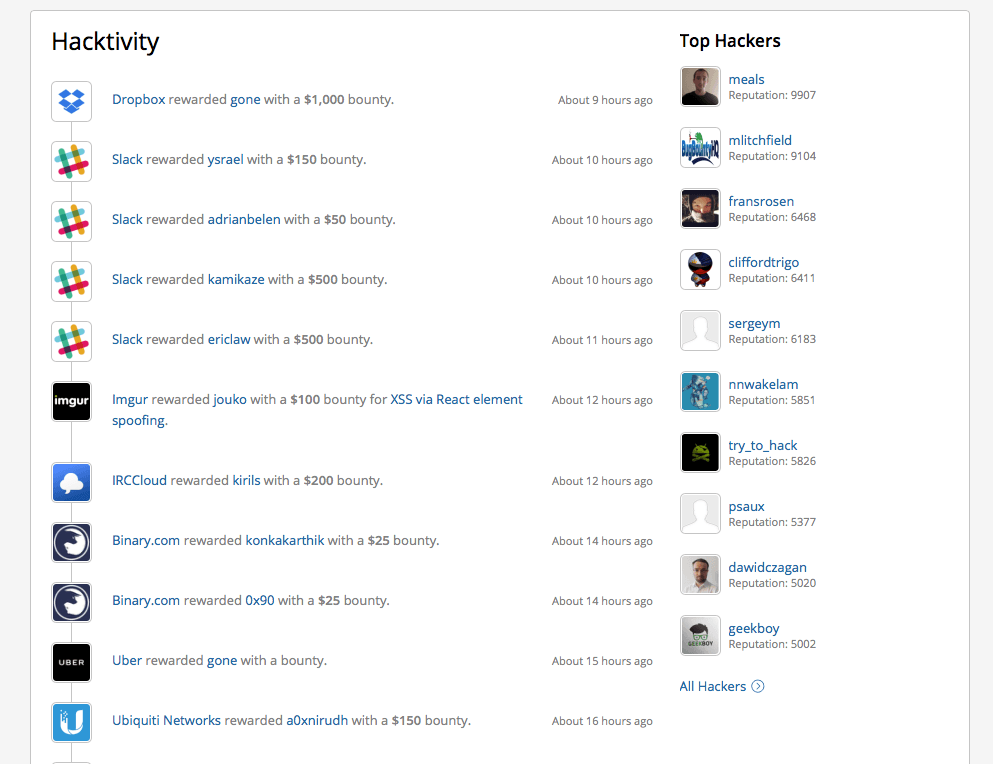The height and width of the screenshot is (764, 993).
Task: Click the Dropbox logo icon
Action: pos(72,101)
